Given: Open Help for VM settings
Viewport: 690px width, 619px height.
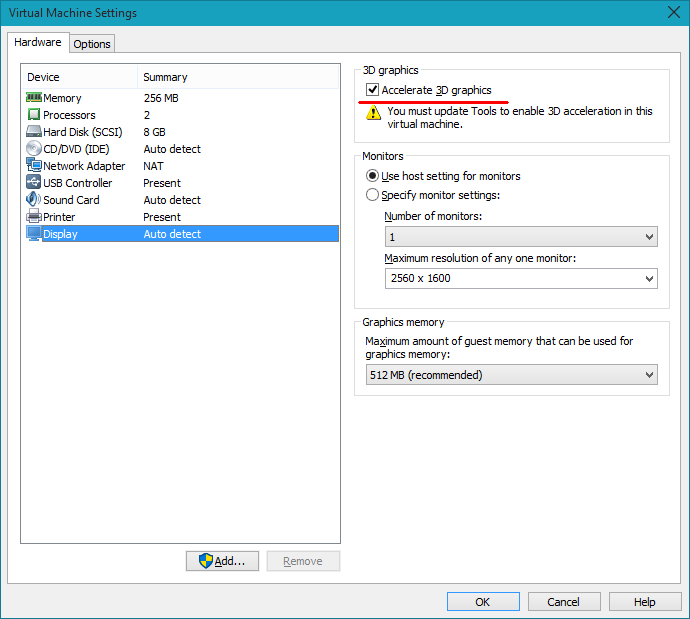Looking at the screenshot, I should 645,601.
